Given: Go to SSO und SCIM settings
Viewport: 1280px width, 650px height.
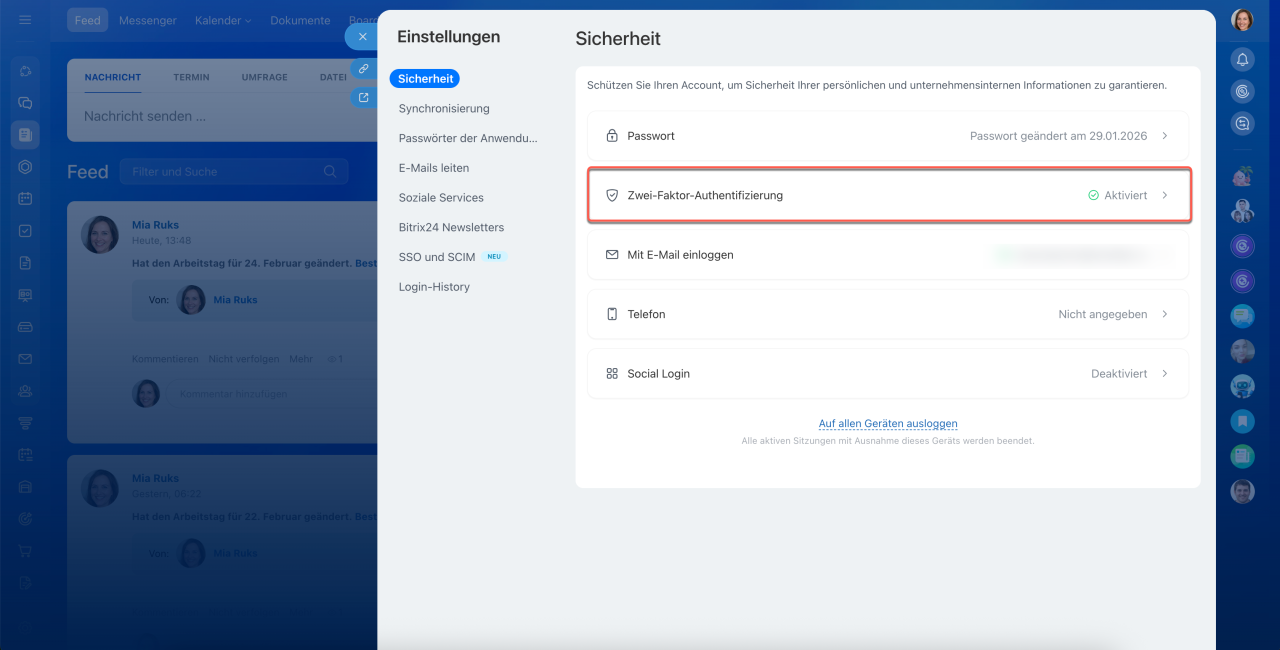Looking at the screenshot, I should pos(437,257).
